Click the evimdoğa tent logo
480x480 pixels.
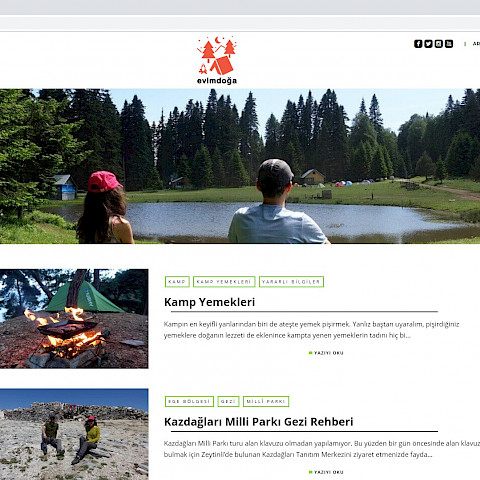point(217,60)
